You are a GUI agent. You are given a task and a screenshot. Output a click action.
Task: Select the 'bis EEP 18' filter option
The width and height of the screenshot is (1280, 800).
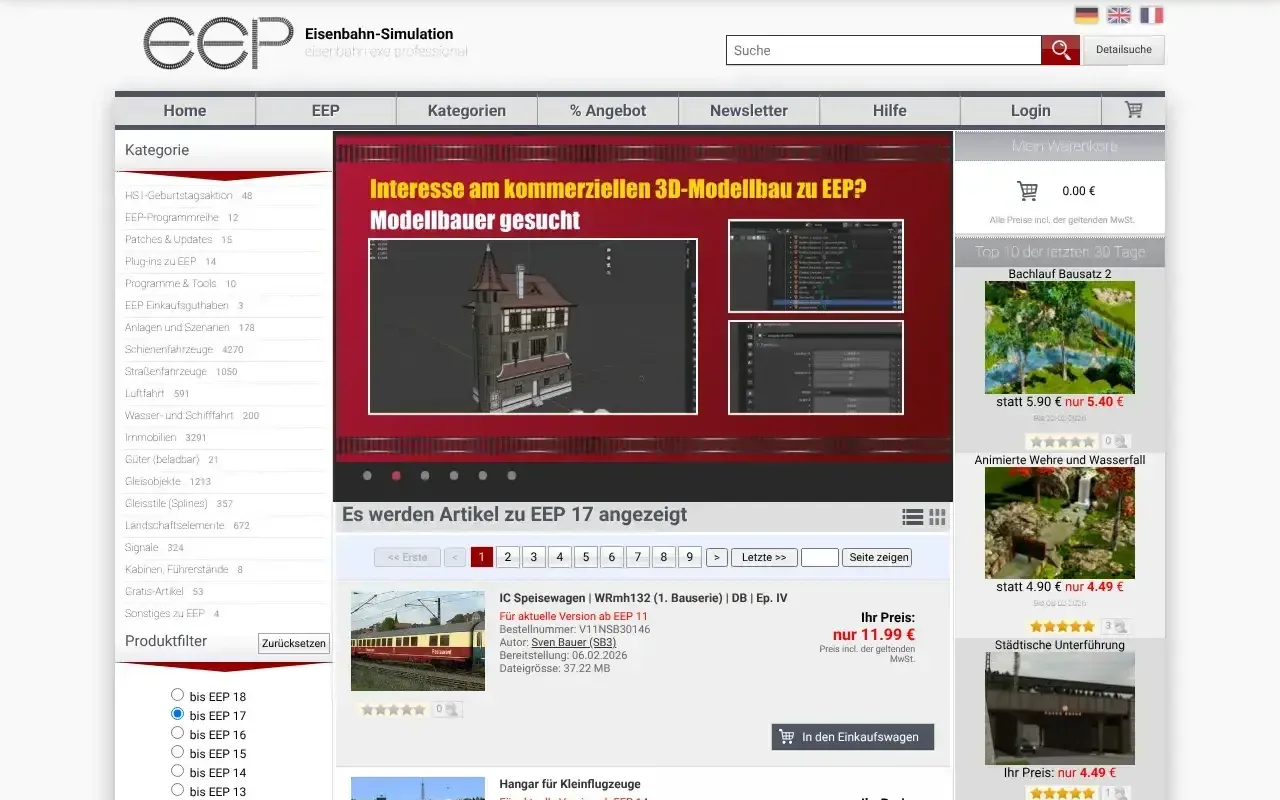177,695
